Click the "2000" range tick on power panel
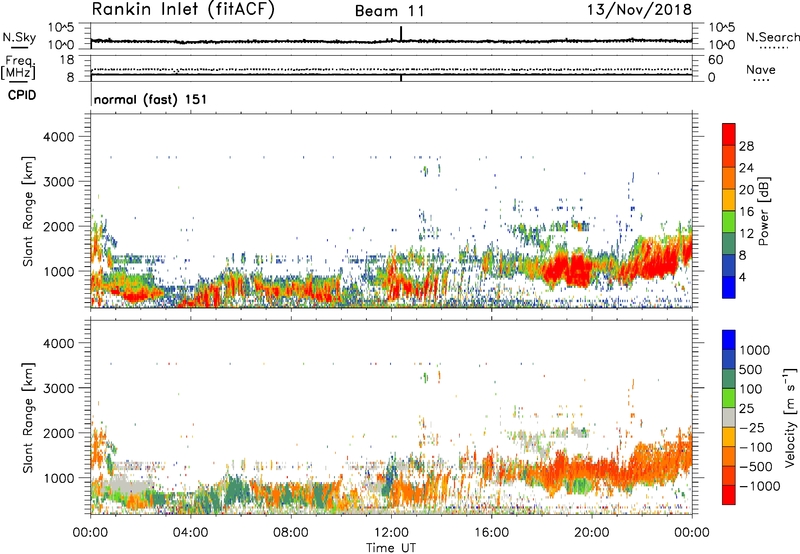 click(59, 226)
